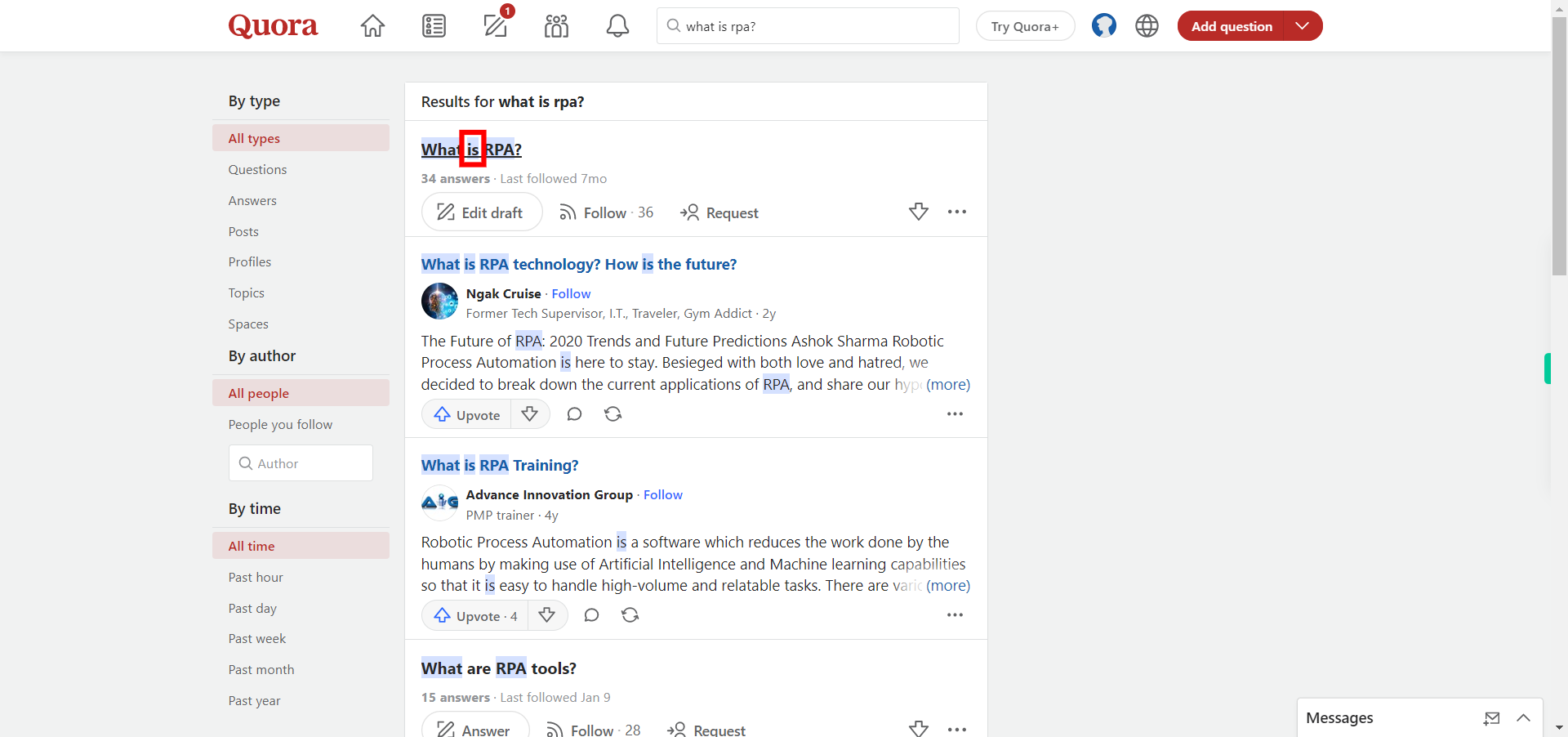Filter results by Questions
Image resolution: width=1568 pixels, height=737 pixels.
click(x=301, y=169)
